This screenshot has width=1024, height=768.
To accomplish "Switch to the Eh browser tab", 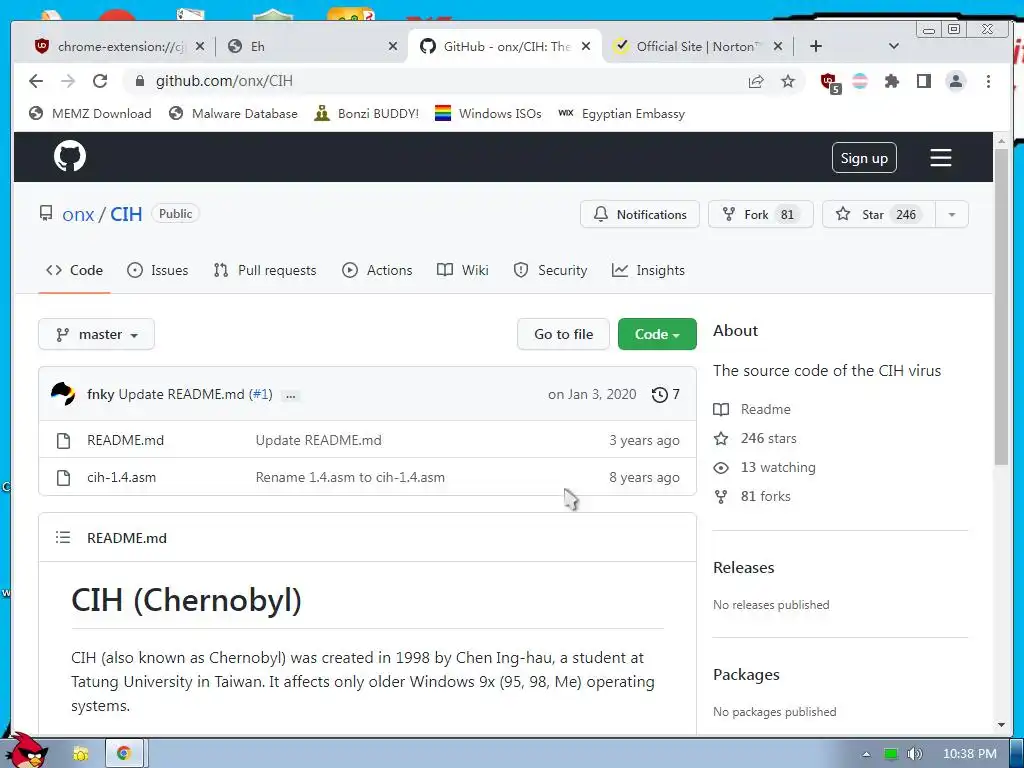I will (310, 46).
